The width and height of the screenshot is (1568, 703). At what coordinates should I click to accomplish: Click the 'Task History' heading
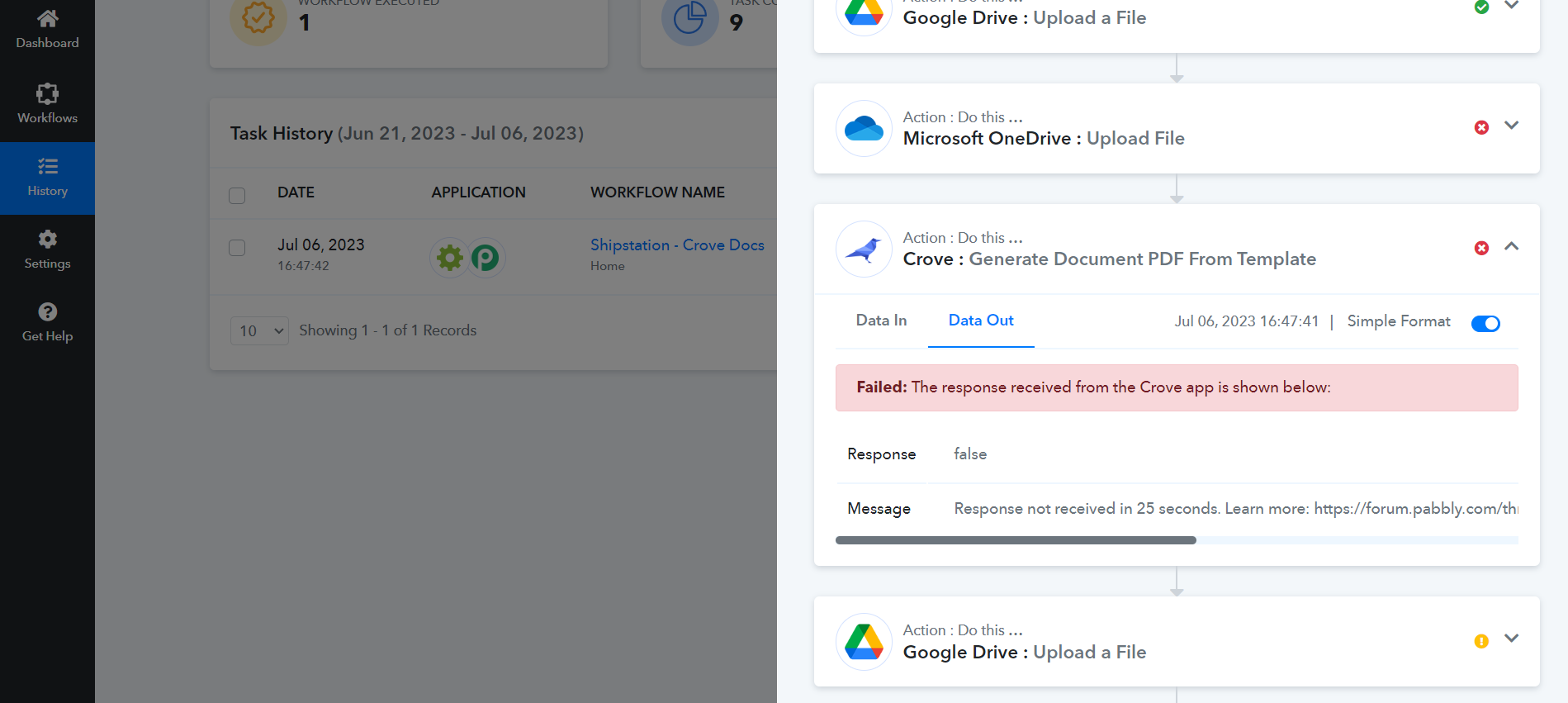[x=282, y=133]
